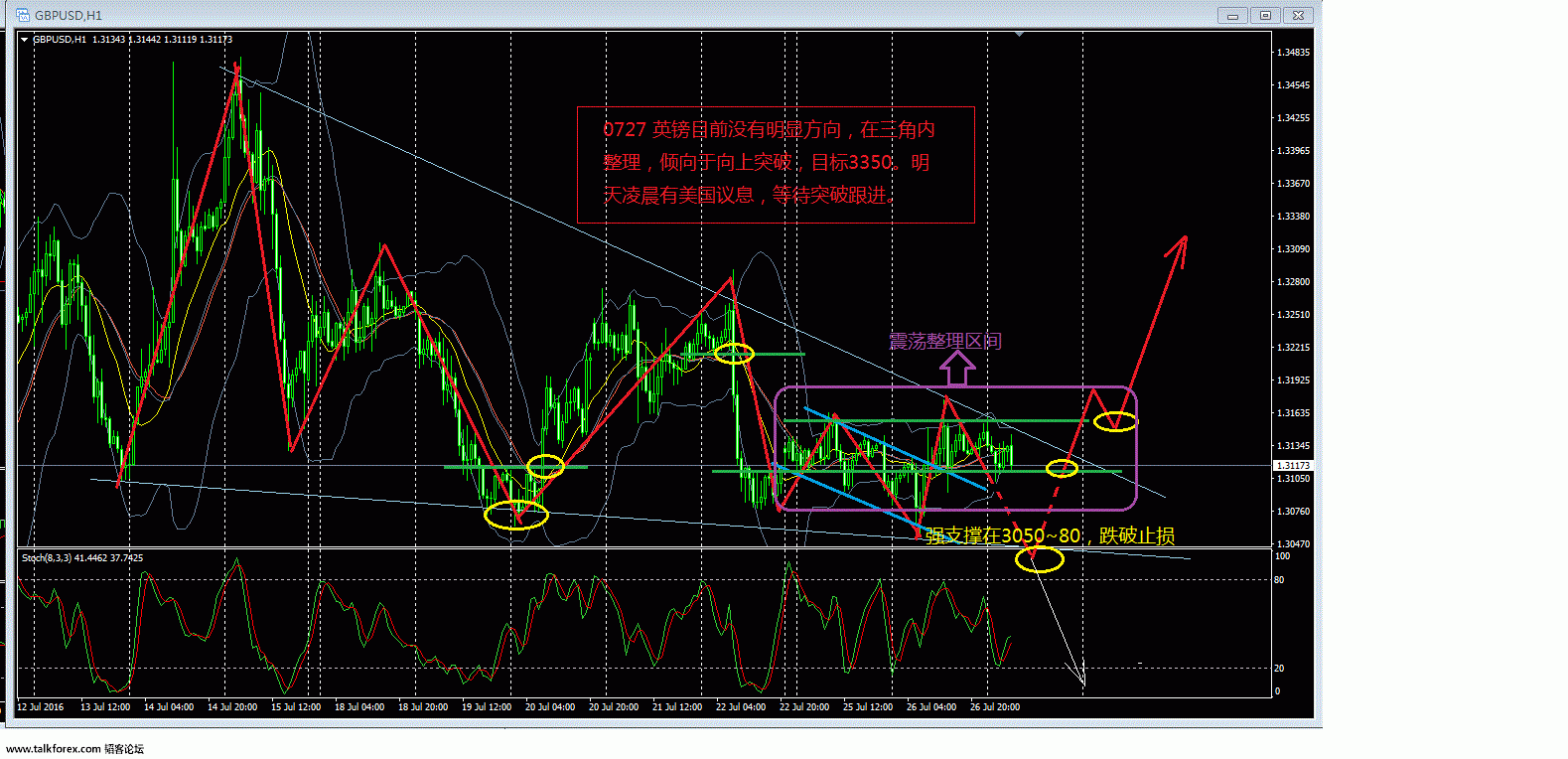
Task: Click the '22 Jul 20:00' time axis label
Action: 804,707
